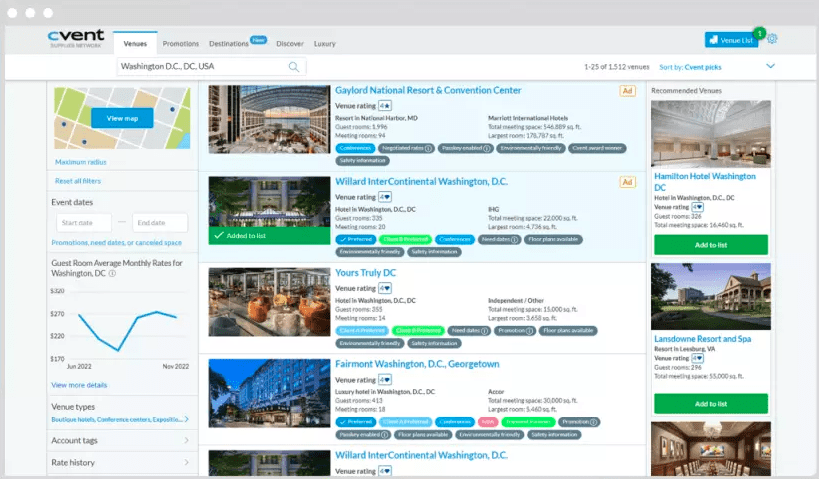Click Willard's blue Preferred tag

tap(356, 240)
